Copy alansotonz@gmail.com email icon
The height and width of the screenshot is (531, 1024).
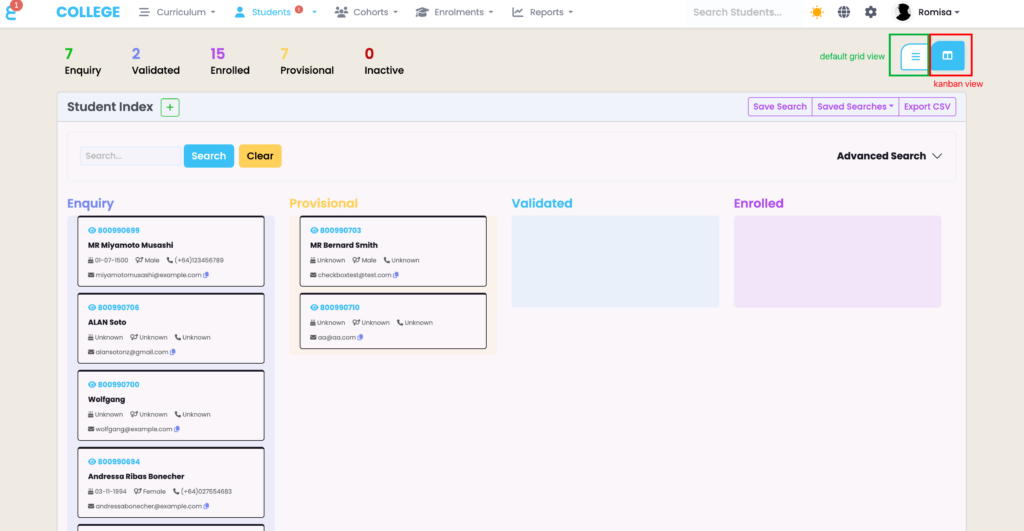click(173, 352)
